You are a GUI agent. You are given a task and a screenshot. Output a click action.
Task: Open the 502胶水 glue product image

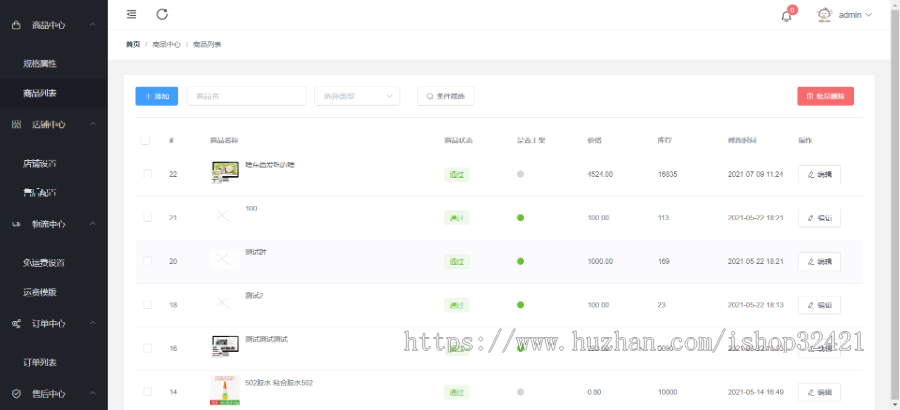click(225, 390)
